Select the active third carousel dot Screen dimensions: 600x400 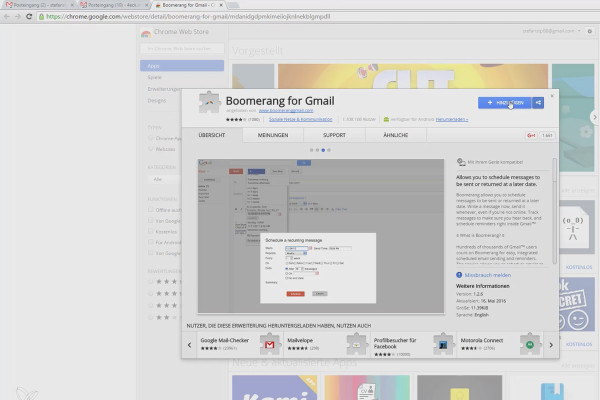[x=323, y=150]
